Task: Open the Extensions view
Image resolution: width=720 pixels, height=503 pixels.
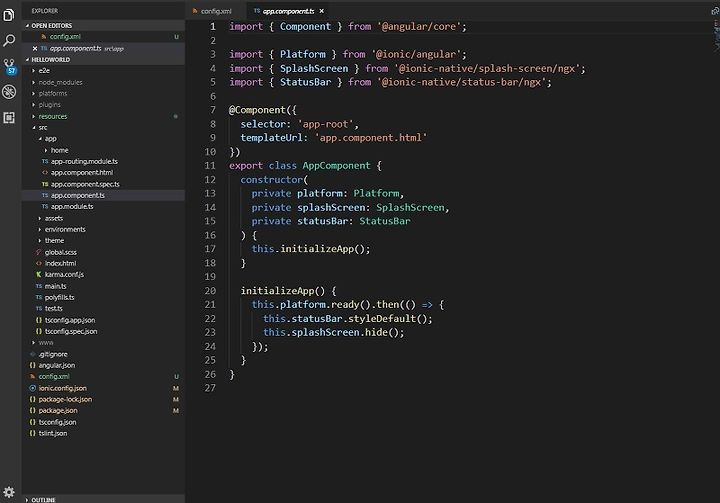Action: (x=9, y=118)
